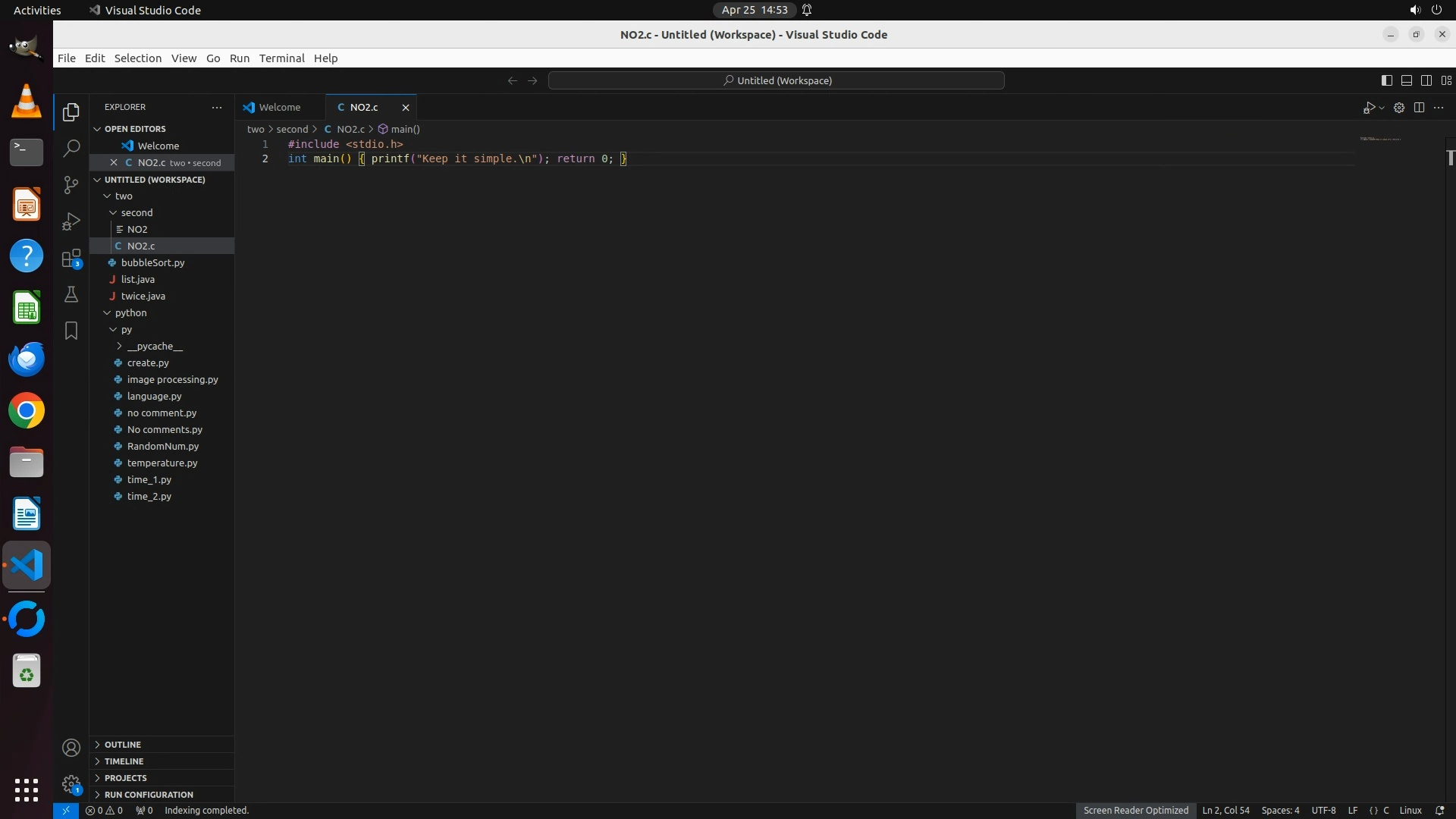Viewport: 1456px width, 819px height.
Task: Click the Run C file play icon
Action: 1368,108
